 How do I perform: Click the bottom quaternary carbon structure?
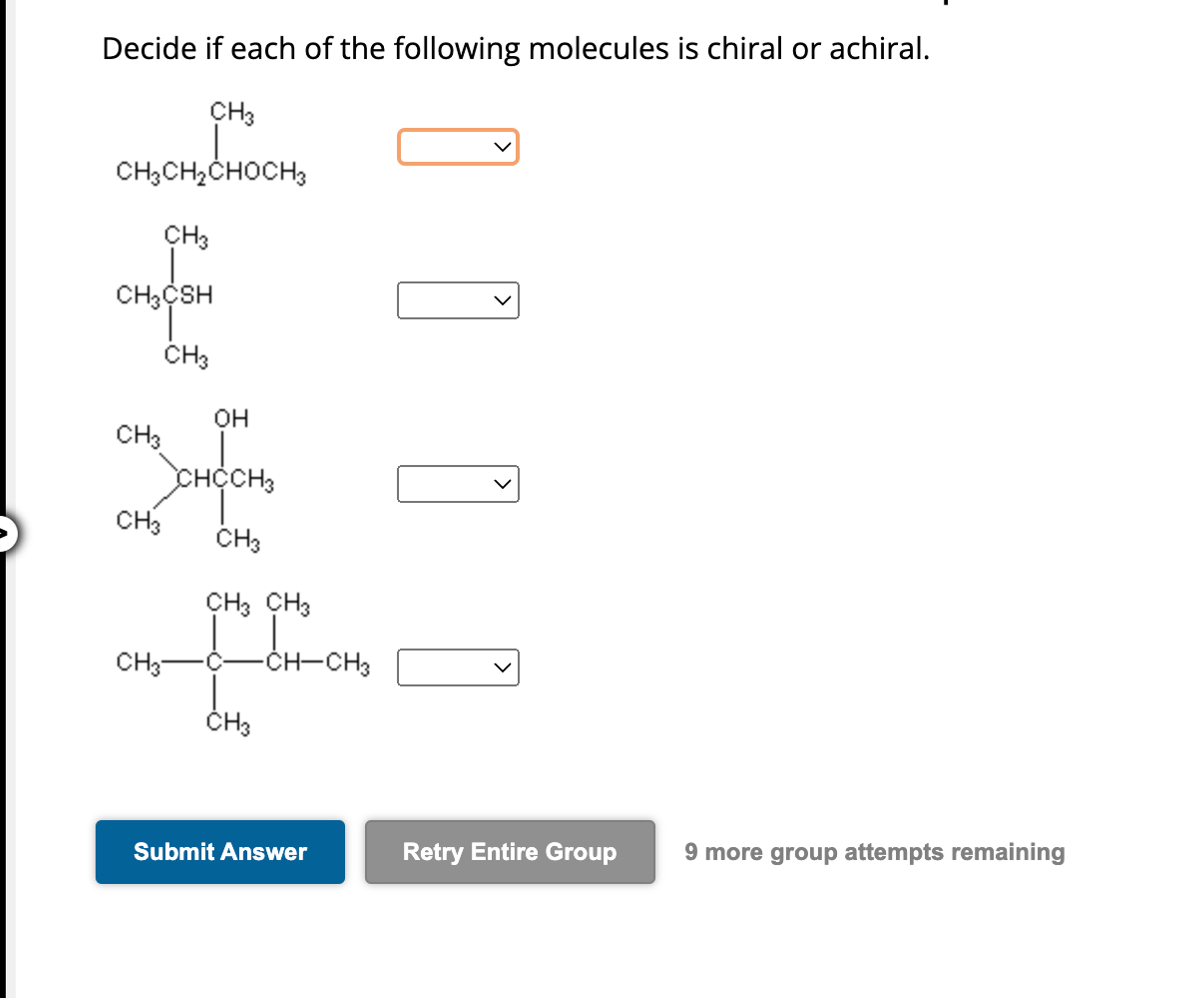point(241,665)
